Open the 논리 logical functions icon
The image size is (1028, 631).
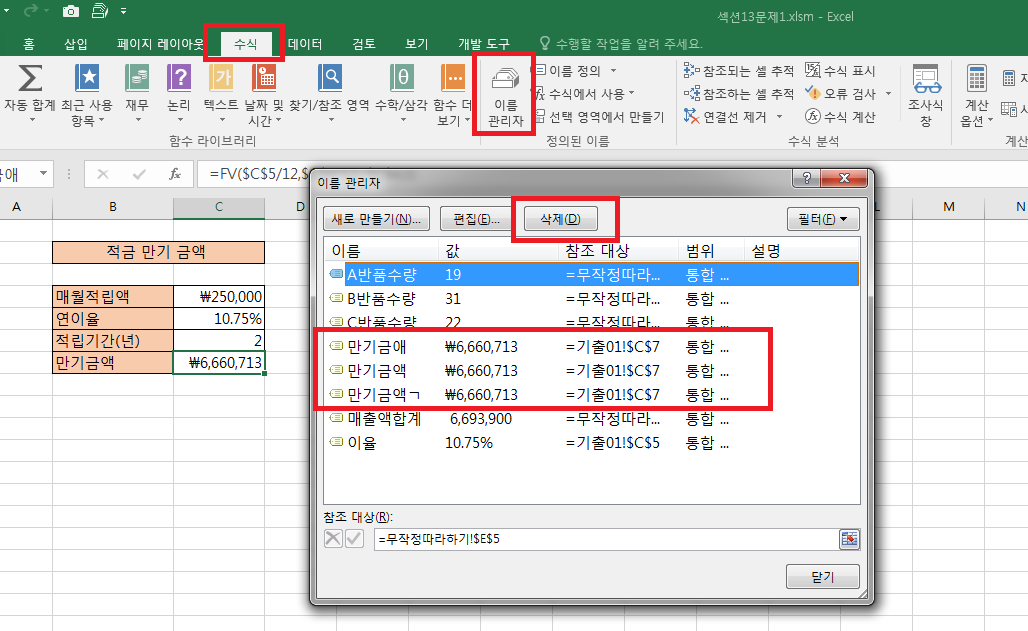pyautogui.click(x=179, y=80)
